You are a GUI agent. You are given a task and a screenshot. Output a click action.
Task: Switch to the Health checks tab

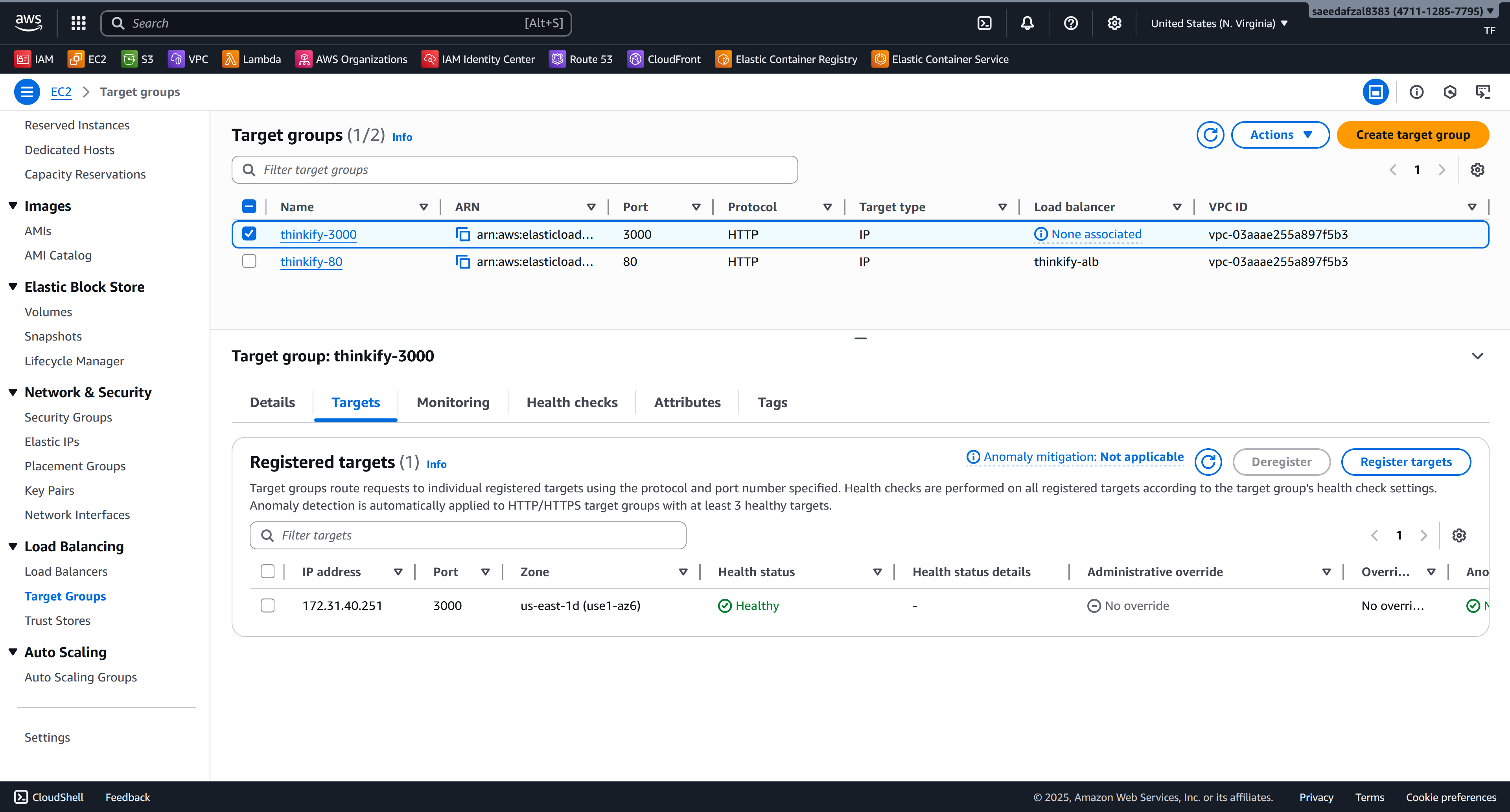571,402
